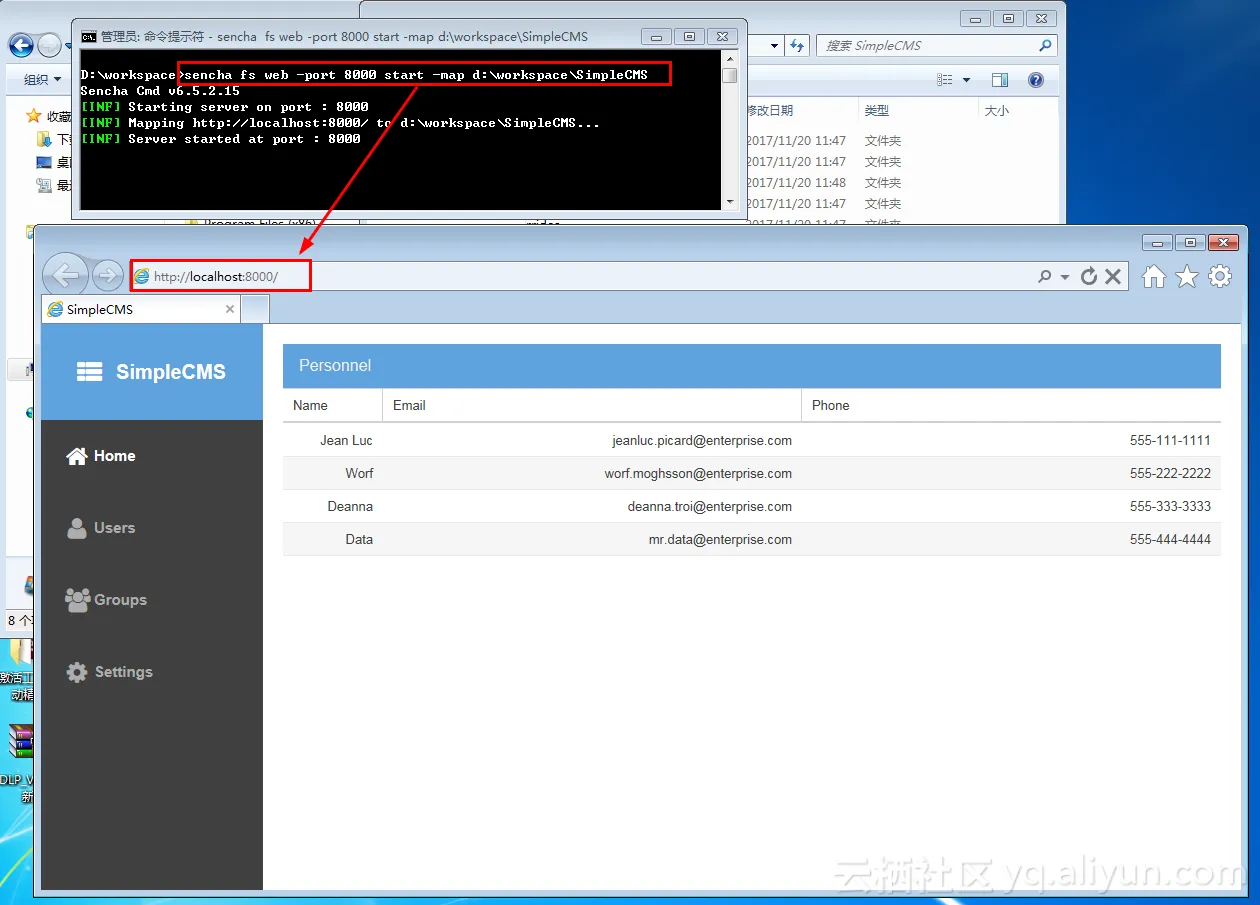This screenshot has height=905, width=1260.
Task: Go back in the Explorer window
Action: pos(20,45)
